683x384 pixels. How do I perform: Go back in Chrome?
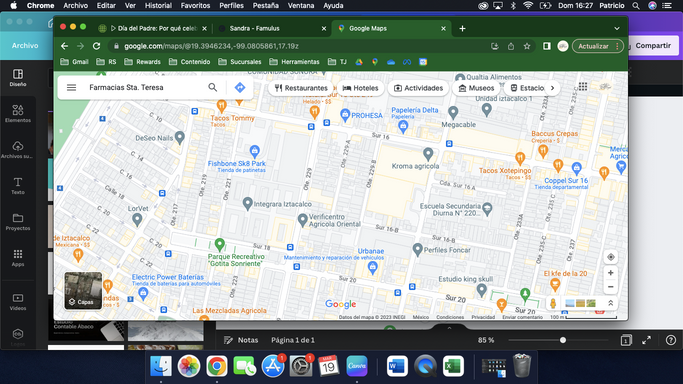click(x=64, y=46)
